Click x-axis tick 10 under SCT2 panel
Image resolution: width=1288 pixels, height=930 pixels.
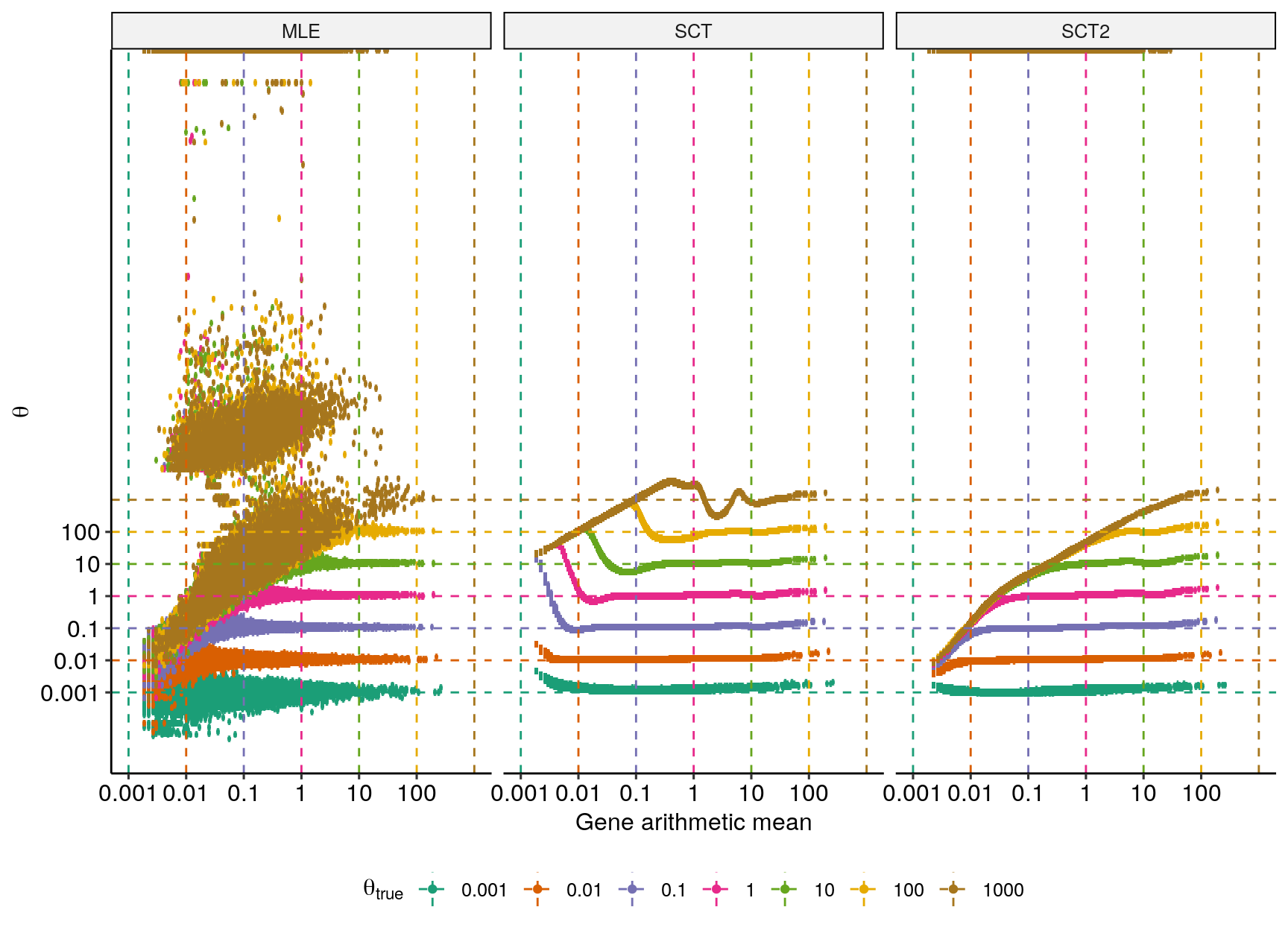coord(1143,794)
